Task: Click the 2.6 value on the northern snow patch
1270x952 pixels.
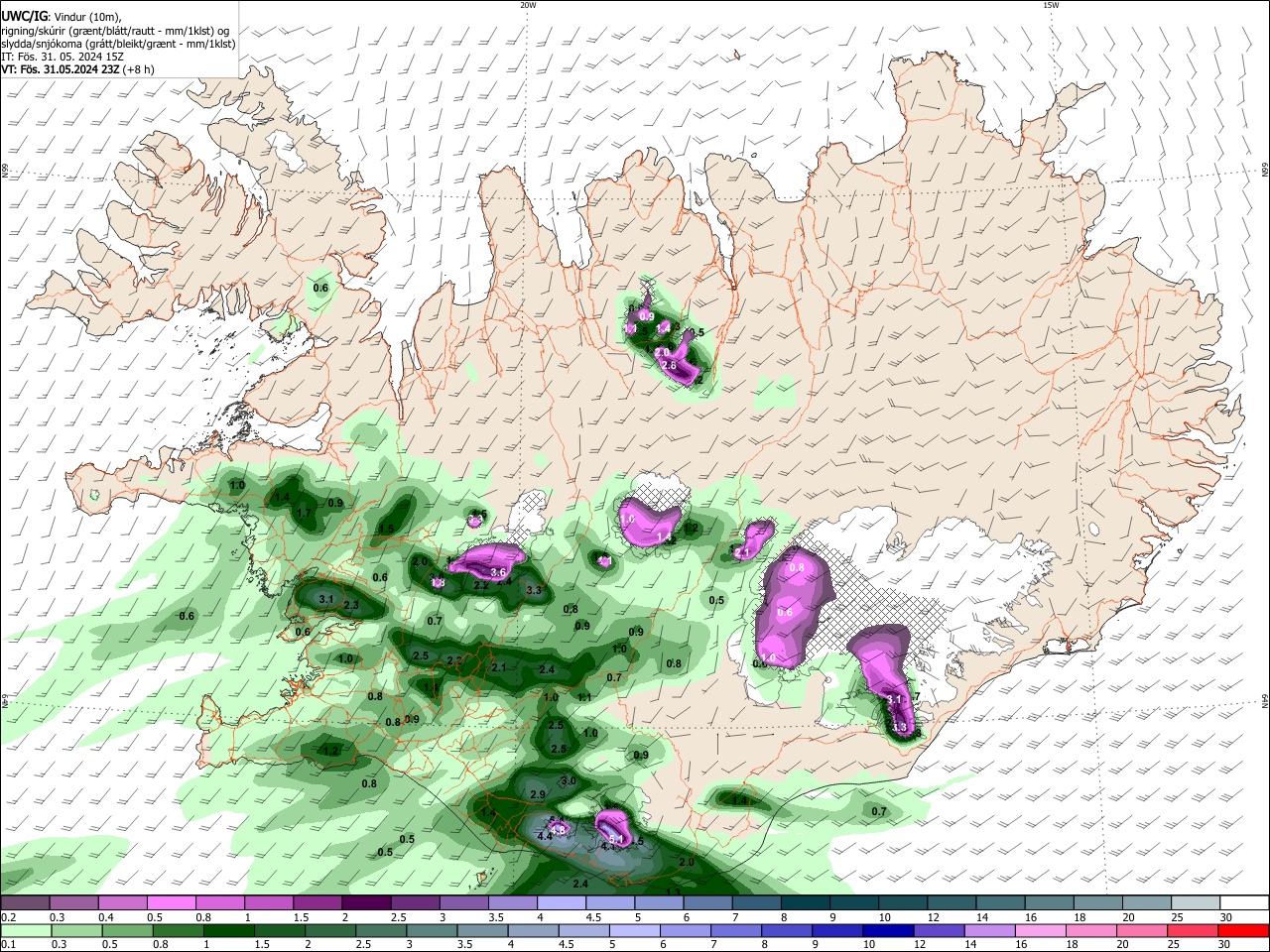Action: pos(669,366)
